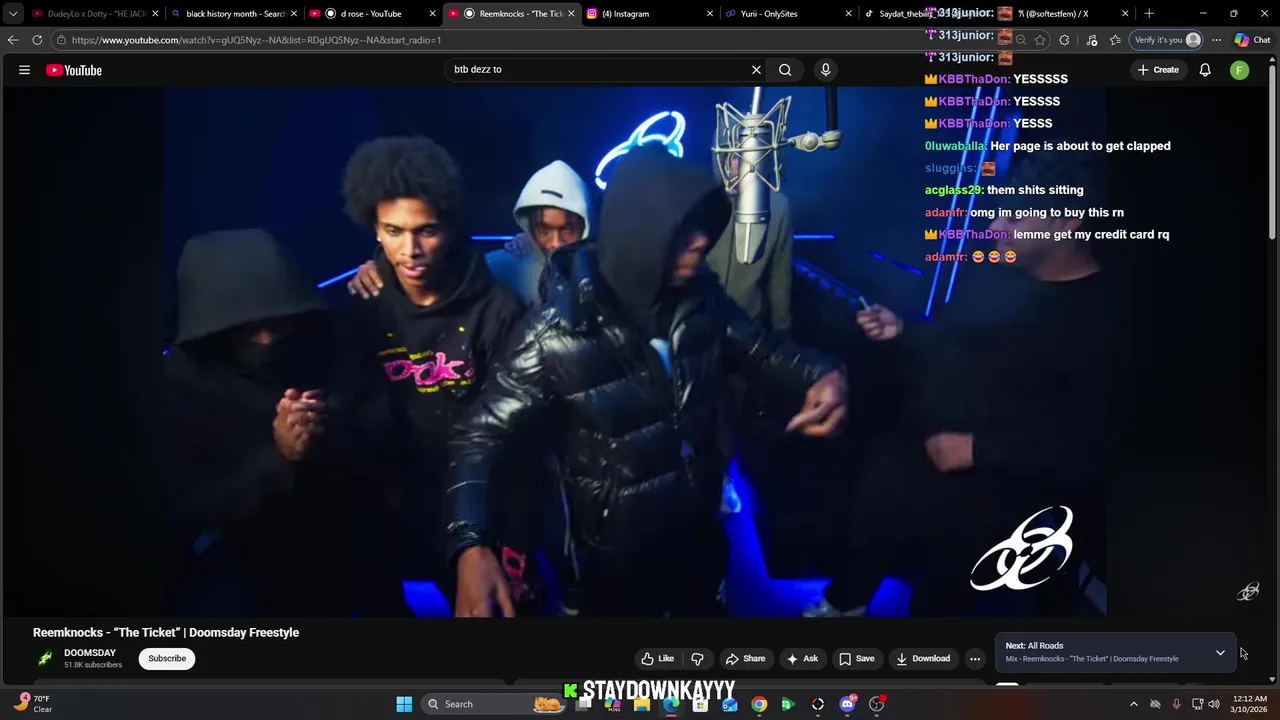Open a new browser tab
1280x720 pixels.
[x=1149, y=14]
